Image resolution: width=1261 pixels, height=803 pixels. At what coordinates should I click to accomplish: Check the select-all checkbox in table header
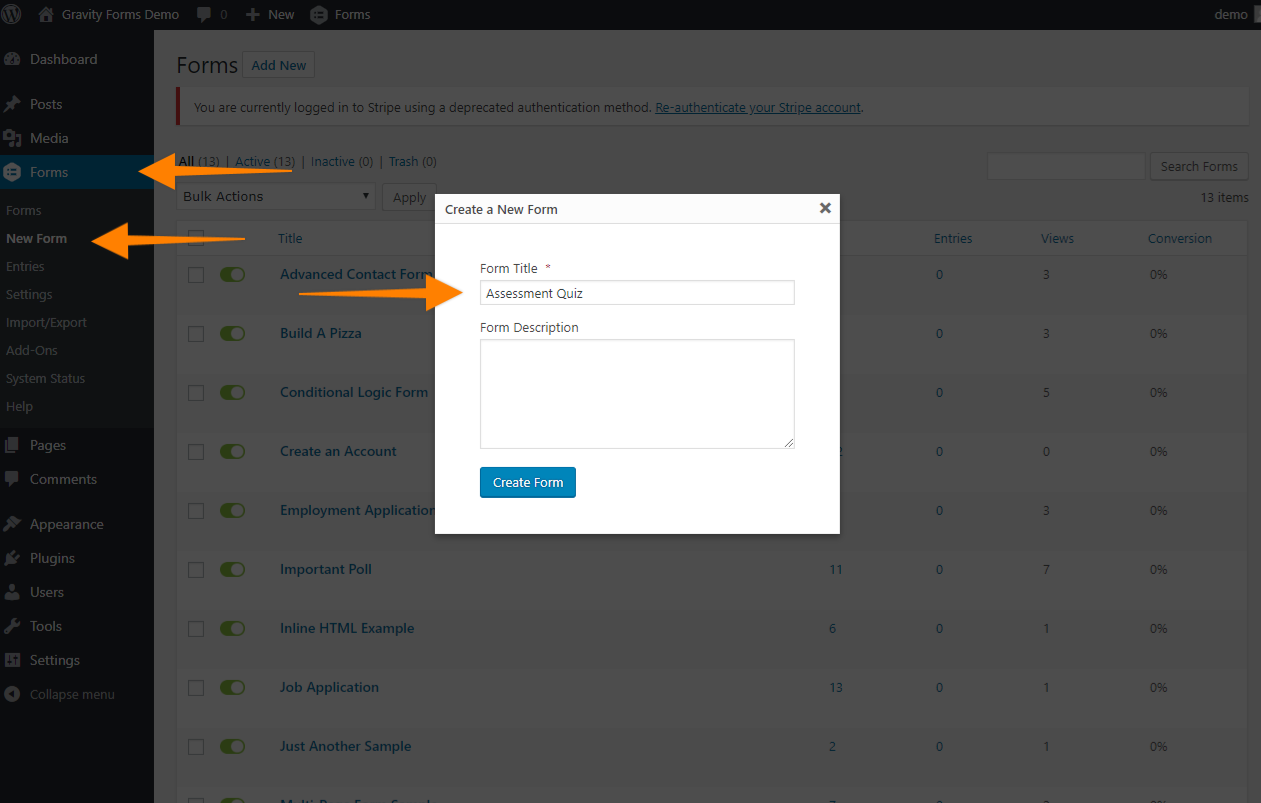[x=196, y=238]
